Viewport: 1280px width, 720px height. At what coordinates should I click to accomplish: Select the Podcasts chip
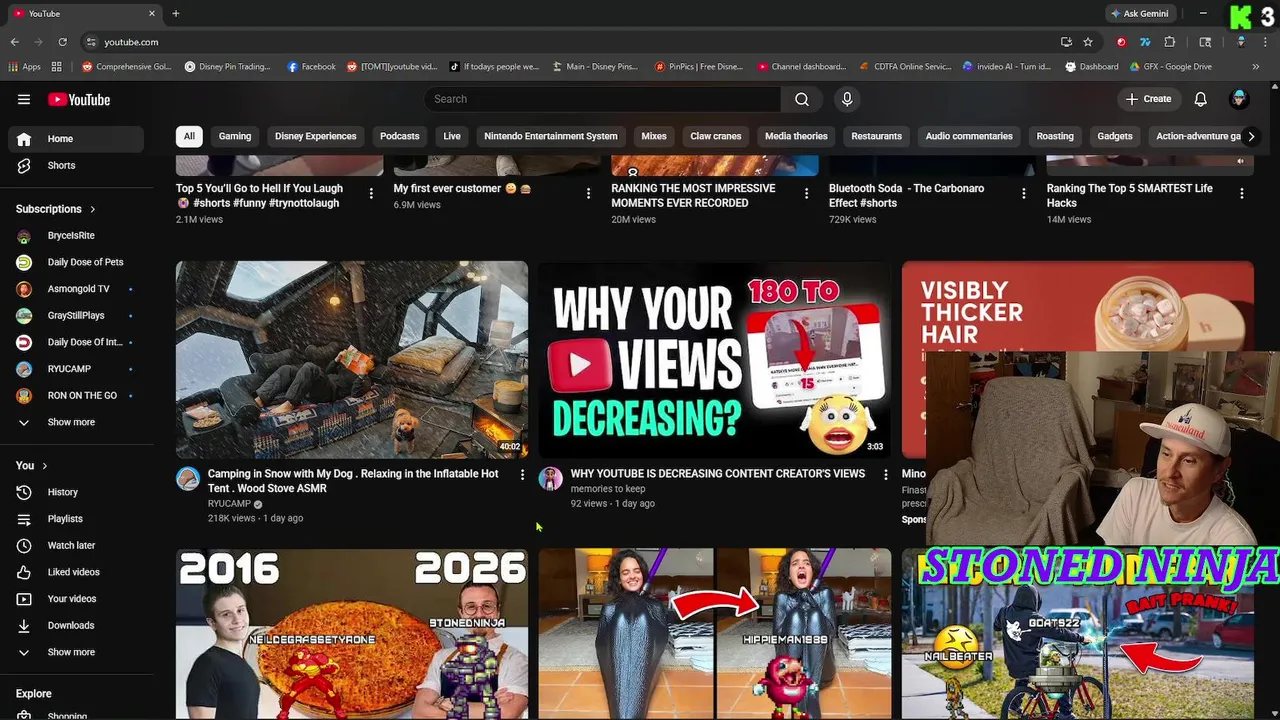[x=399, y=136]
